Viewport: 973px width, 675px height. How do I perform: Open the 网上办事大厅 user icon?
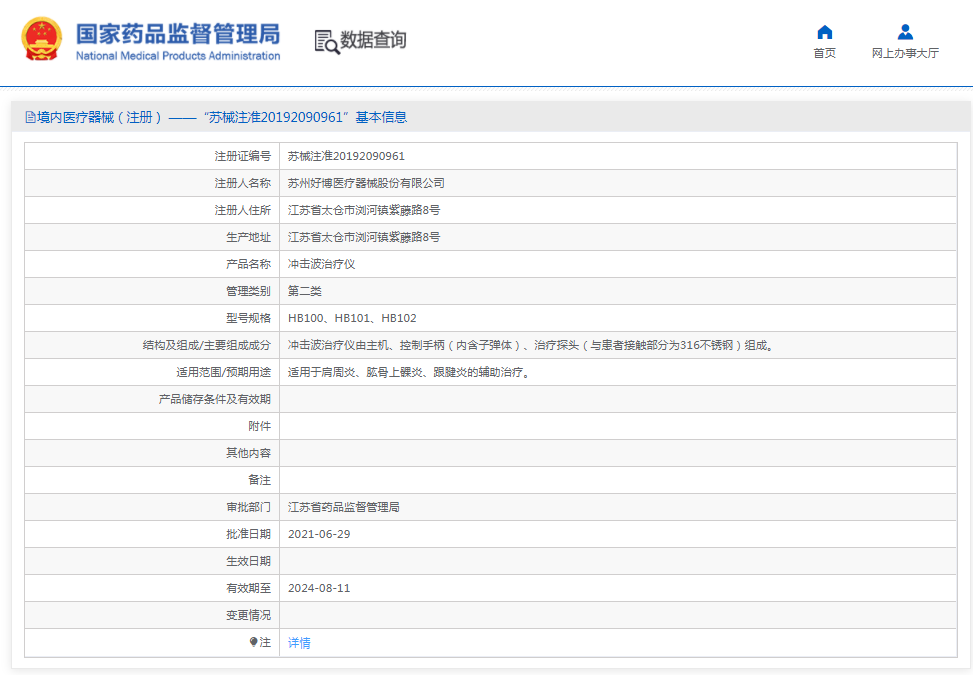tap(905, 32)
